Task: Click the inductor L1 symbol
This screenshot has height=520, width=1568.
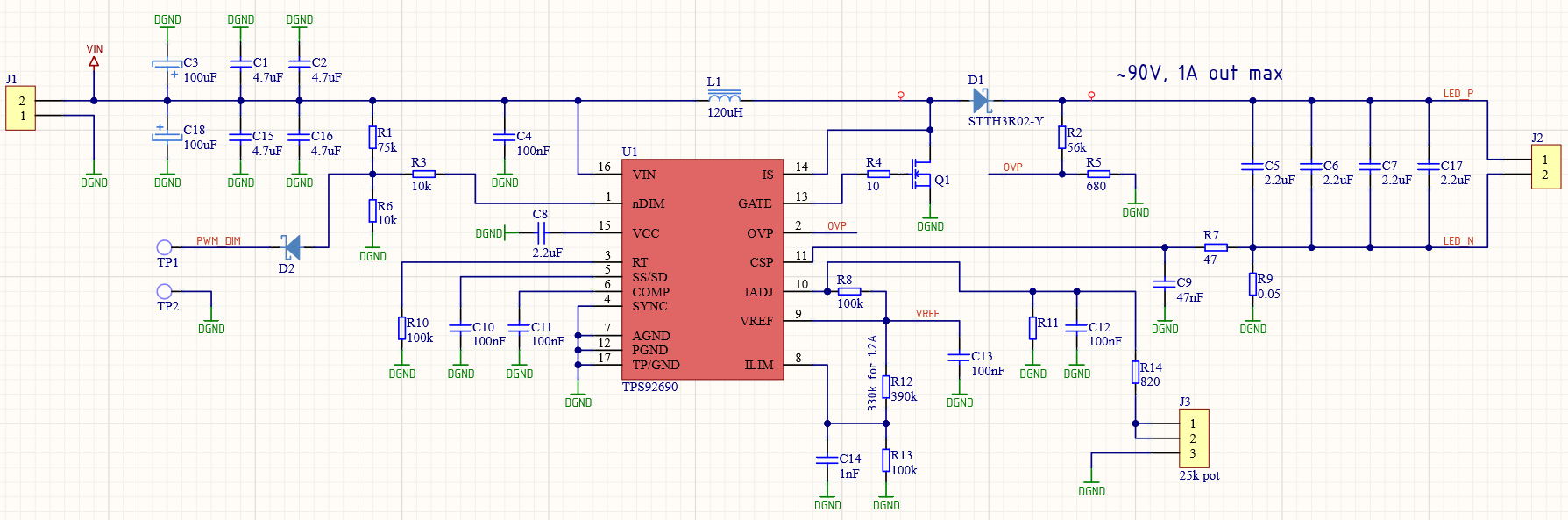Action: [724, 96]
